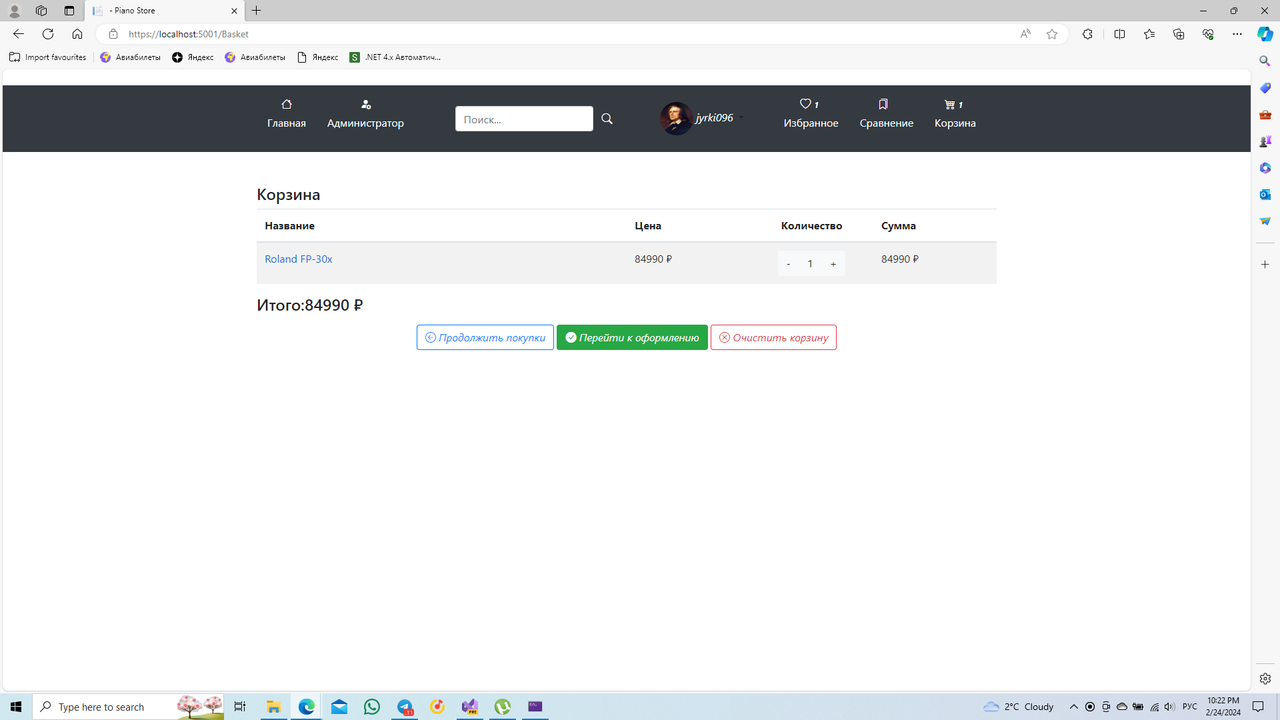1280x720 pixels.
Task: Open the clock showing 10:22 PM
Action: point(1223,707)
